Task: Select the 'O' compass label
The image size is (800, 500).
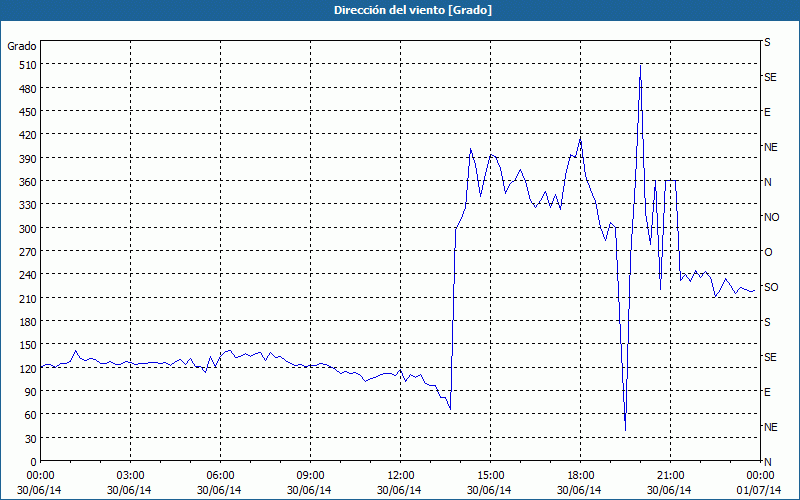Action: [768, 252]
